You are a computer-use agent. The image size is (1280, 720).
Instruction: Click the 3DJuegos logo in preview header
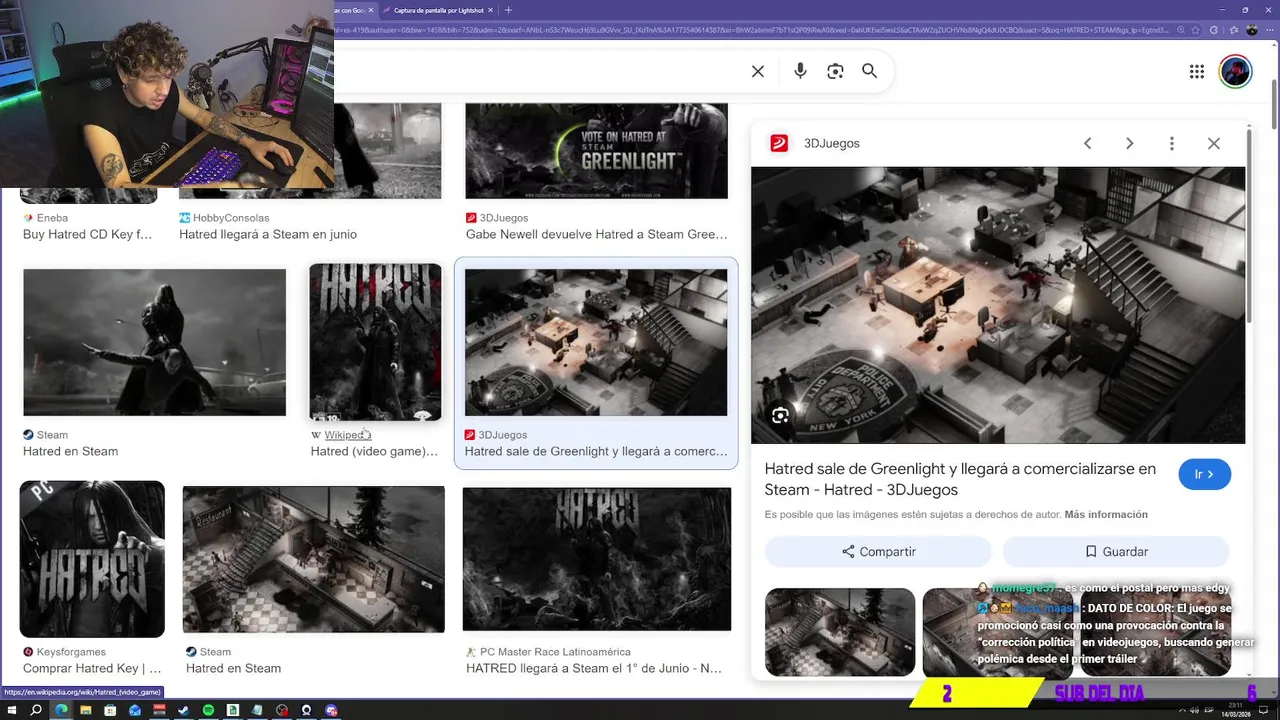point(779,143)
